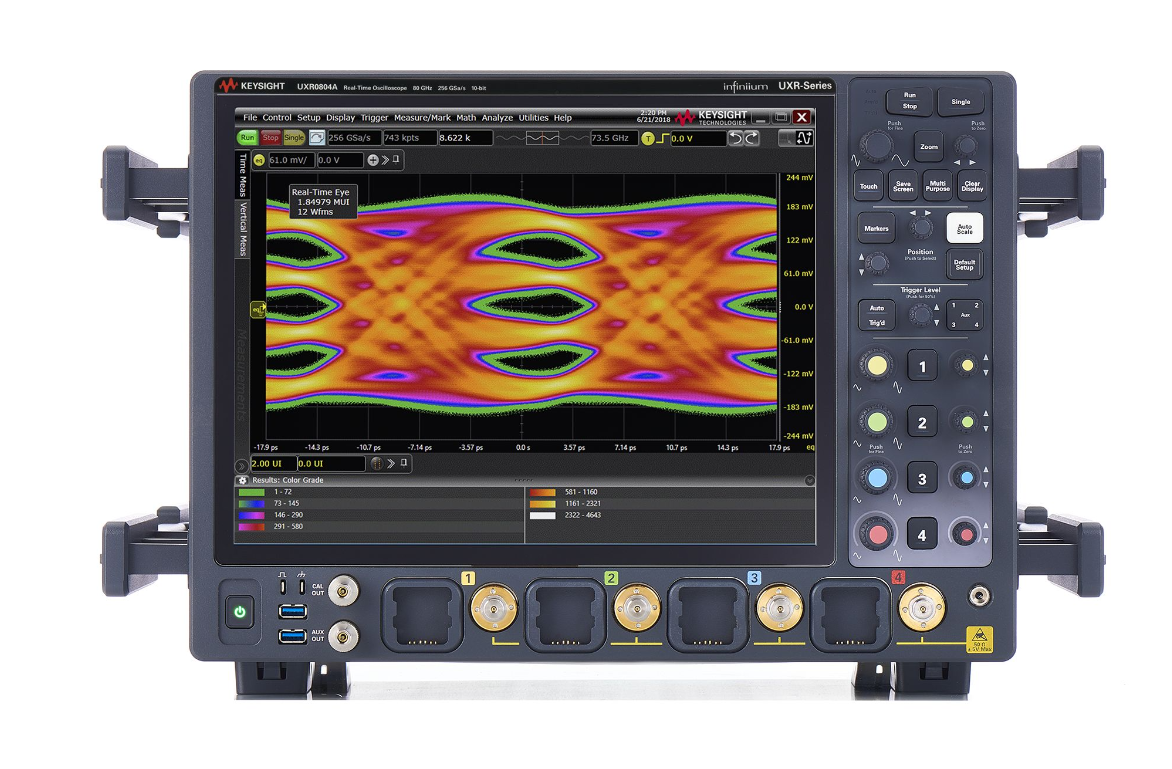The image size is (1172, 769).
Task: Toggle touch mode with the blue touch icon
Action: (869, 186)
